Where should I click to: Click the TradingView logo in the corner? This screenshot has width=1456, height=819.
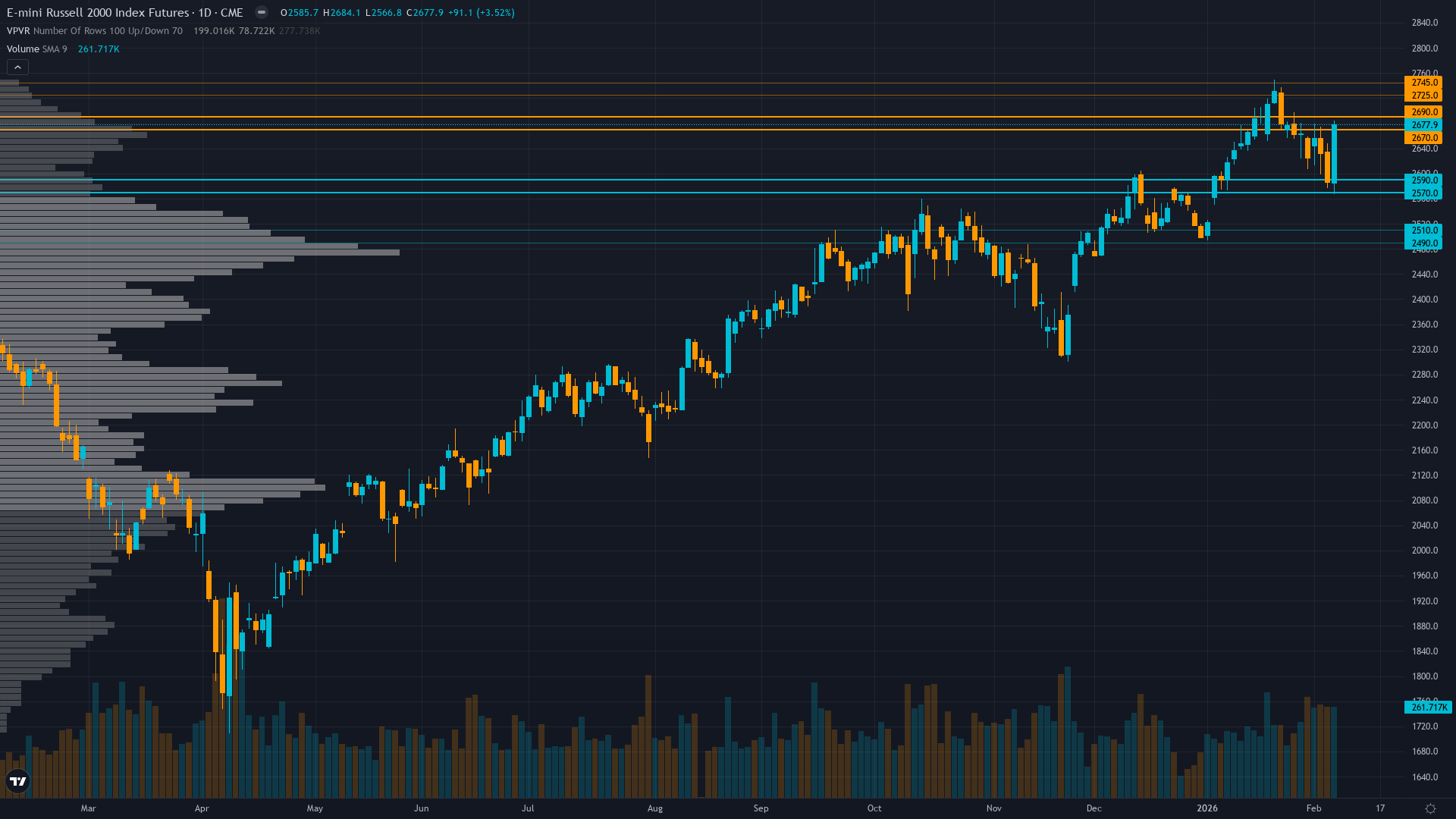[x=17, y=781]
